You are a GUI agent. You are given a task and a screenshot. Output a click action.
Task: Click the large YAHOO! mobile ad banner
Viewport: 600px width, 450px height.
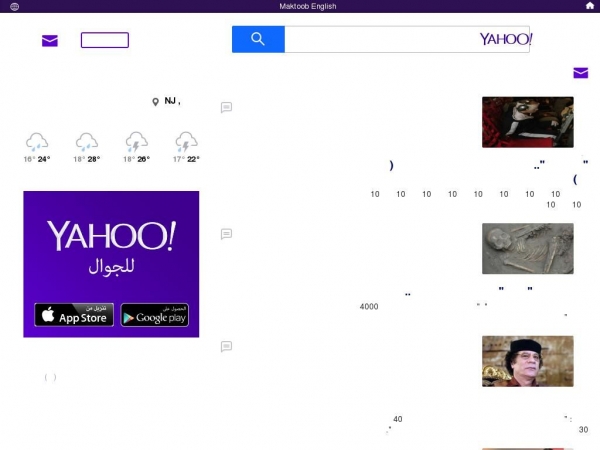[111, 264]
